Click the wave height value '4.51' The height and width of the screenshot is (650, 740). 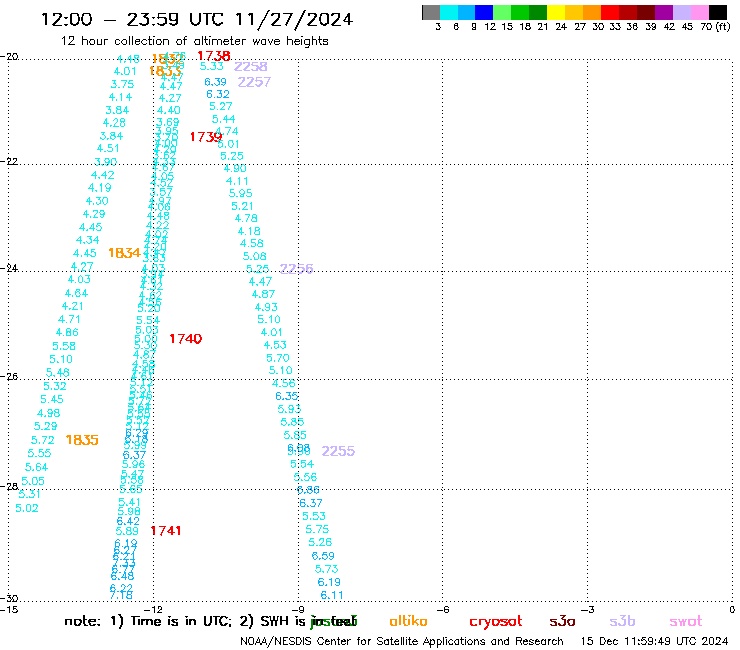108,149
